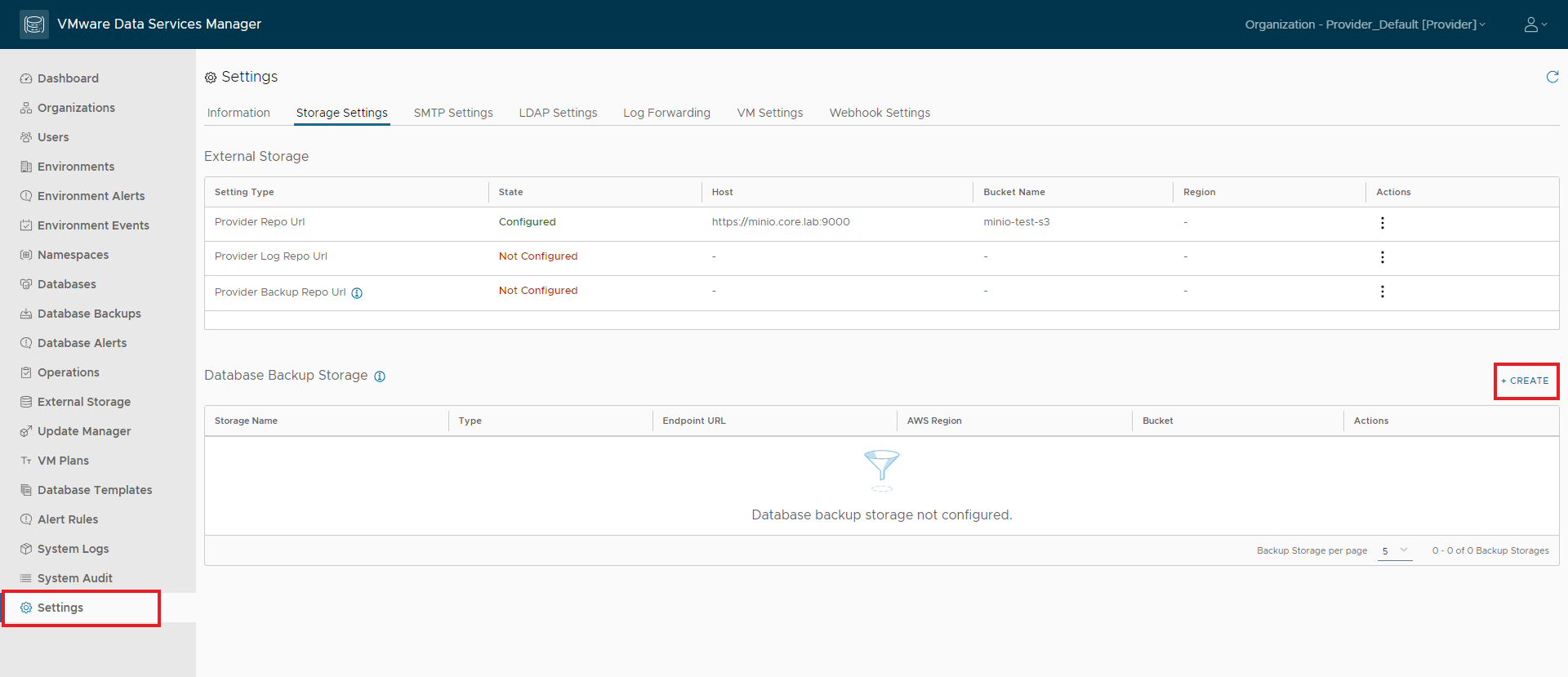Click the External Storage sidebar icon

point(26,402)
